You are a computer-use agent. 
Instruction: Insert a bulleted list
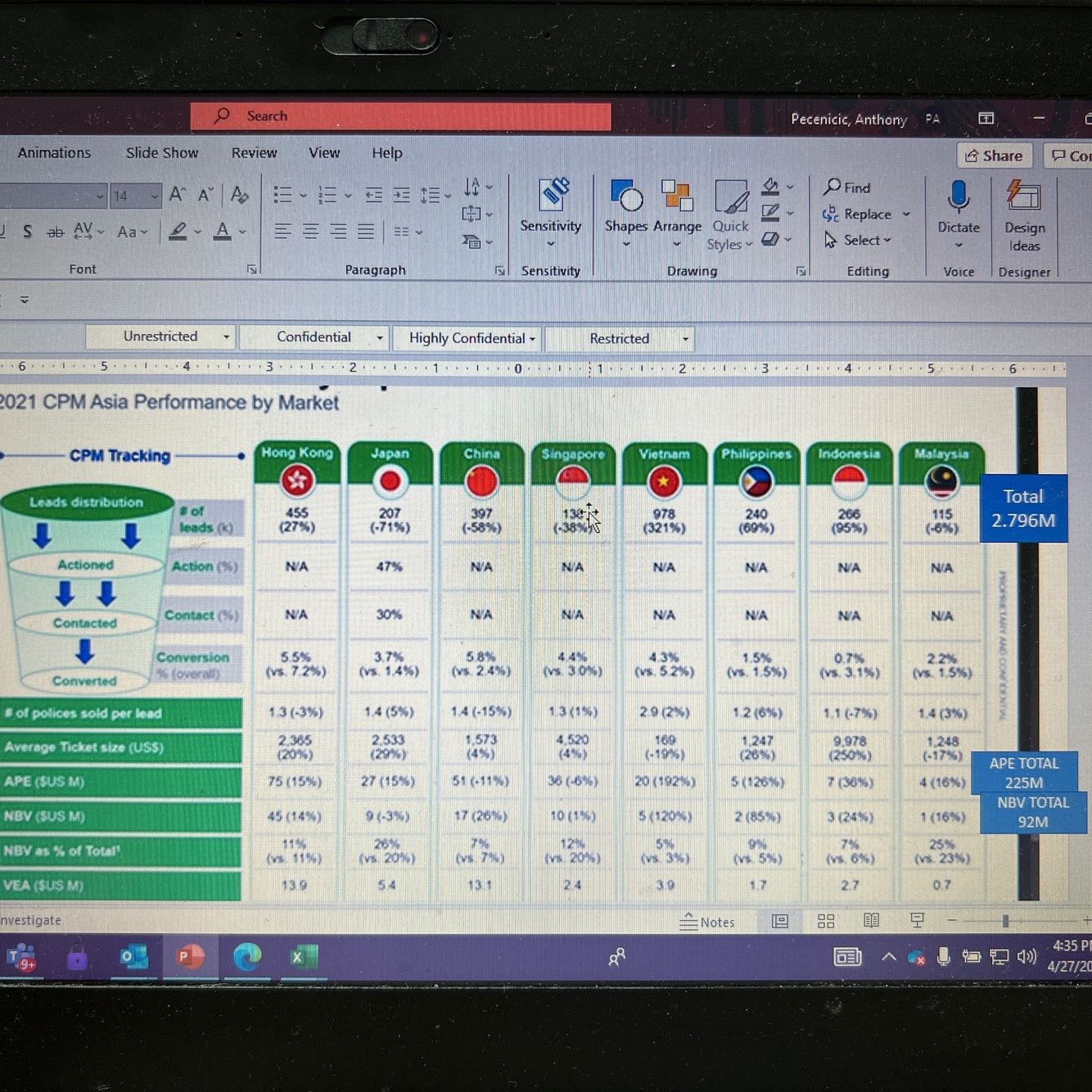pyautogui.click(x=282, y=195)
